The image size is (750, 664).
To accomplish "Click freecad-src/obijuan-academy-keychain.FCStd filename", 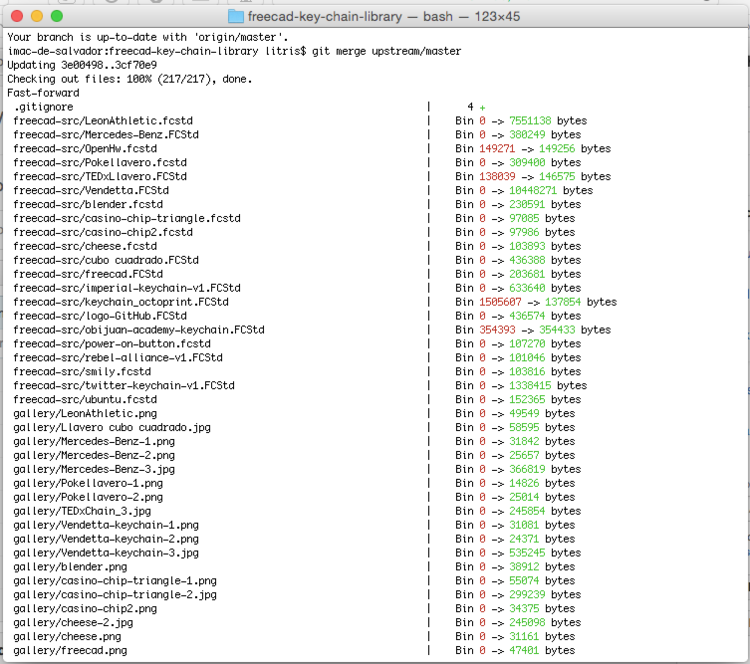I will click(139, 329).
